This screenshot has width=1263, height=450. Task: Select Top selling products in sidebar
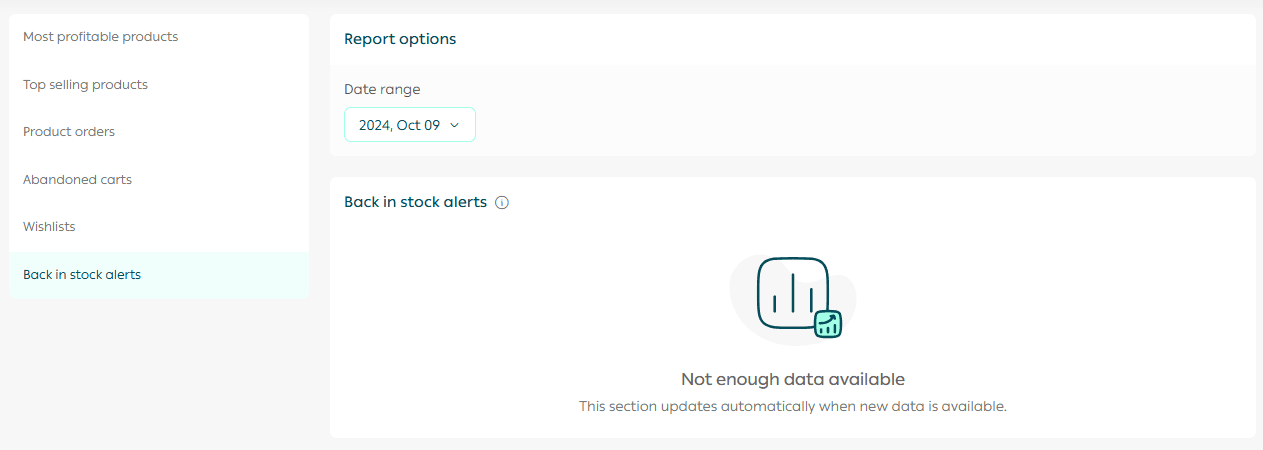(85, 85)
